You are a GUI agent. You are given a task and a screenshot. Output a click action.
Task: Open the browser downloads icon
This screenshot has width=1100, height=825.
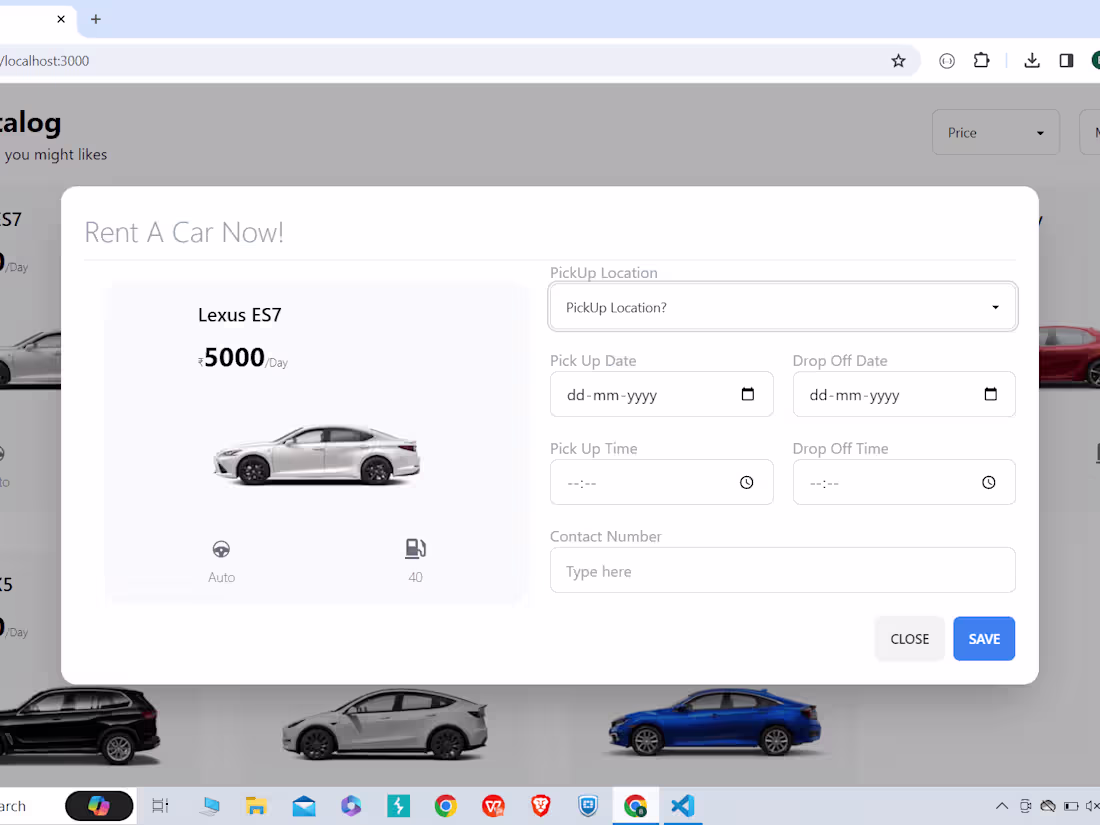(1032, 61)
